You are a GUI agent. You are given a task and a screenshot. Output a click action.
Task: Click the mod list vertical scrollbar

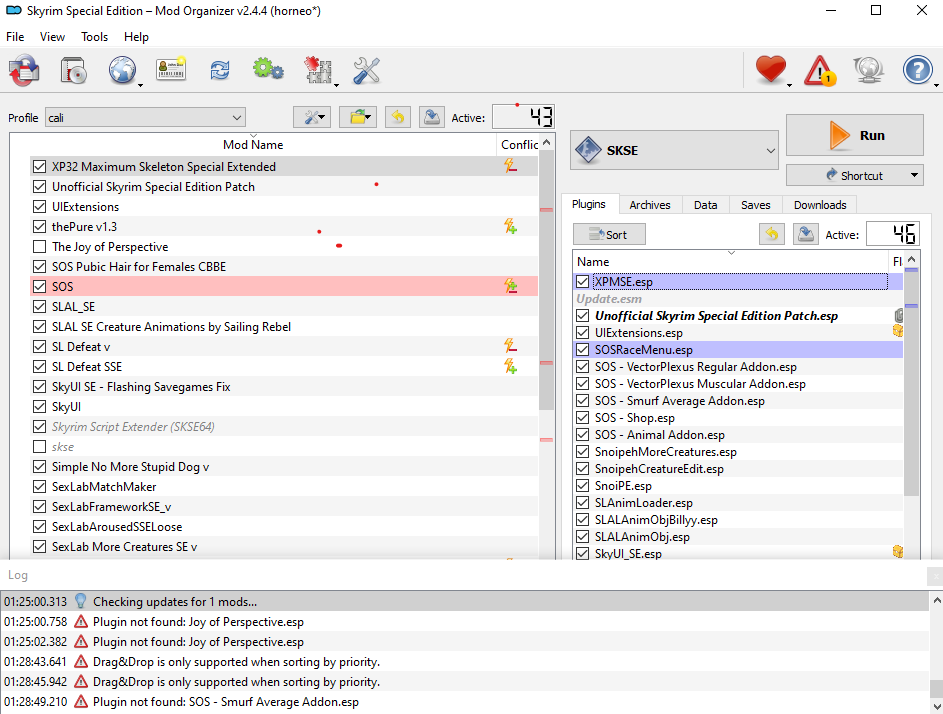546,280
